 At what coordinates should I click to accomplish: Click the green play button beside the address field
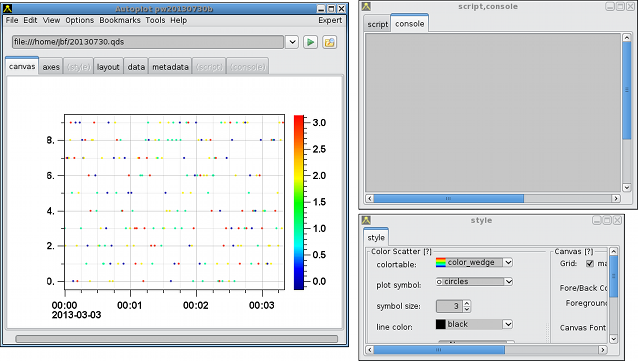click(x=310, y=42)
